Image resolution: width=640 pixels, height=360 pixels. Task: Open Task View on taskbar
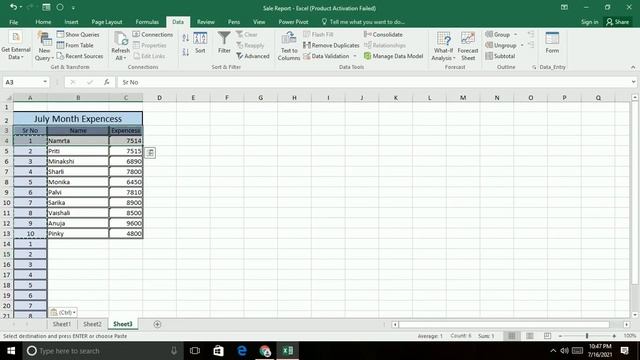(195, 351)
